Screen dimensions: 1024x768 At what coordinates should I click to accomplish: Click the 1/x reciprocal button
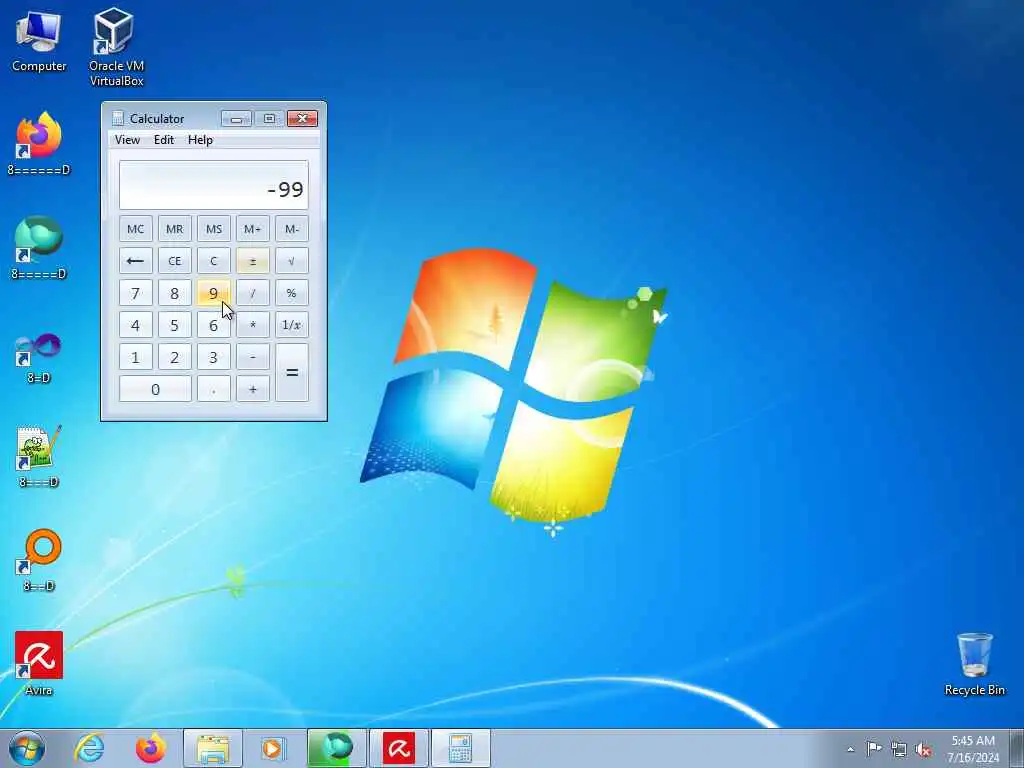(291, 325)
